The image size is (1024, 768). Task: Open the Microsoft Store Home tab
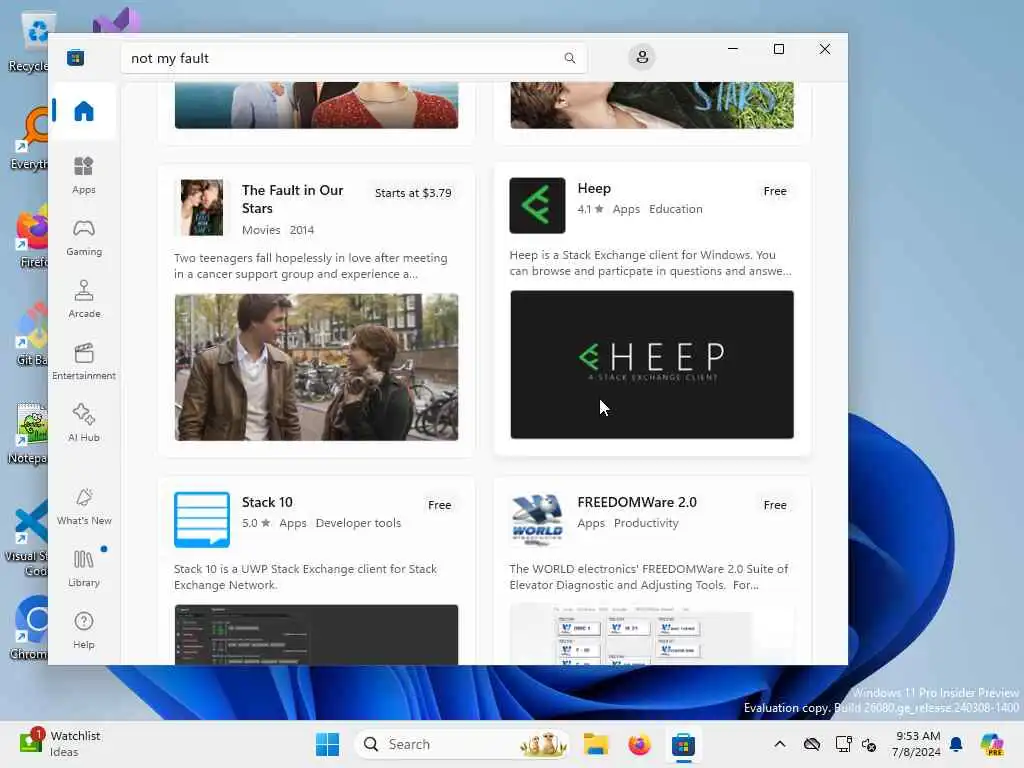(84, 110)
